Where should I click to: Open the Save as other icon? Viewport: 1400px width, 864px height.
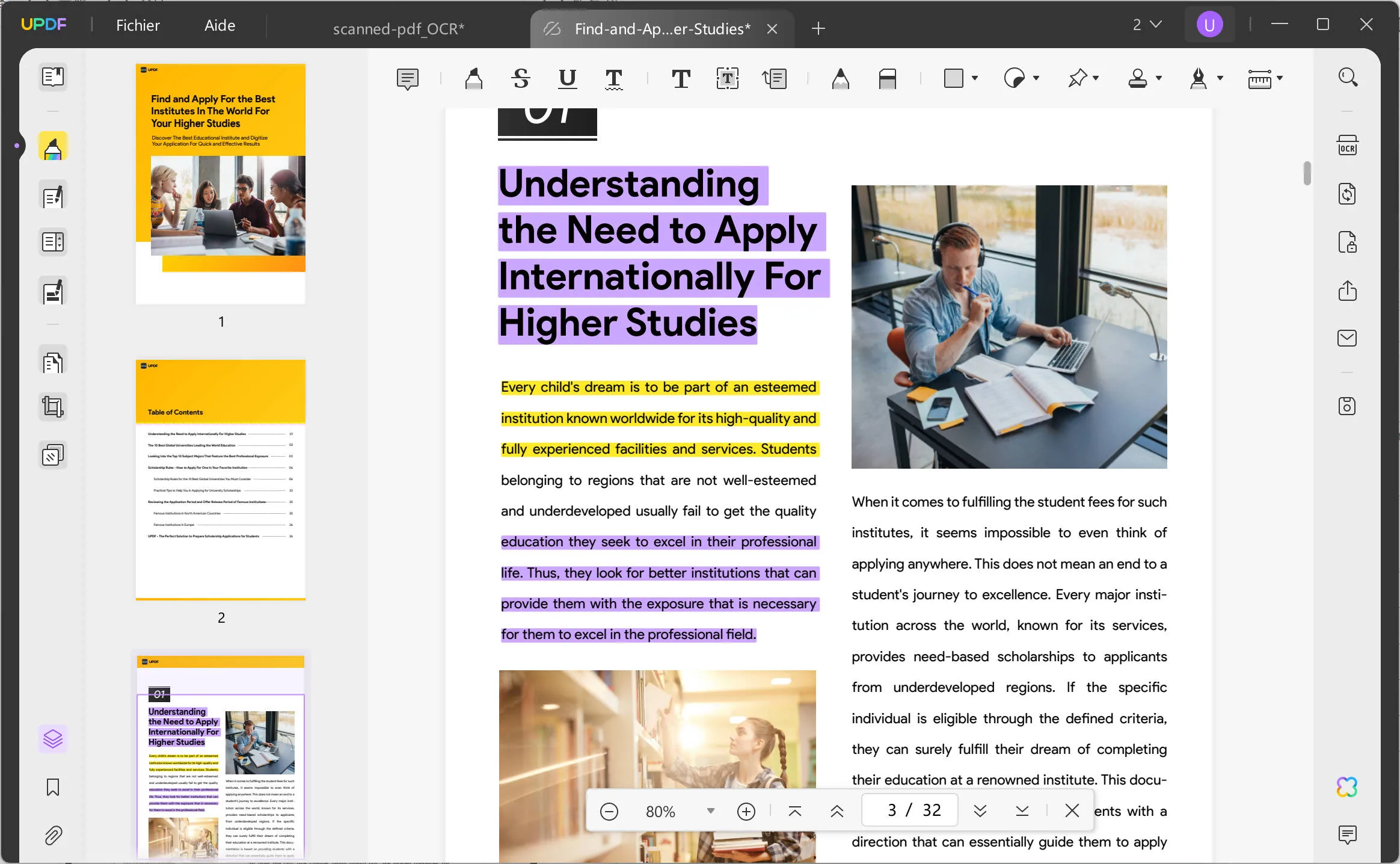(1348, 406)
